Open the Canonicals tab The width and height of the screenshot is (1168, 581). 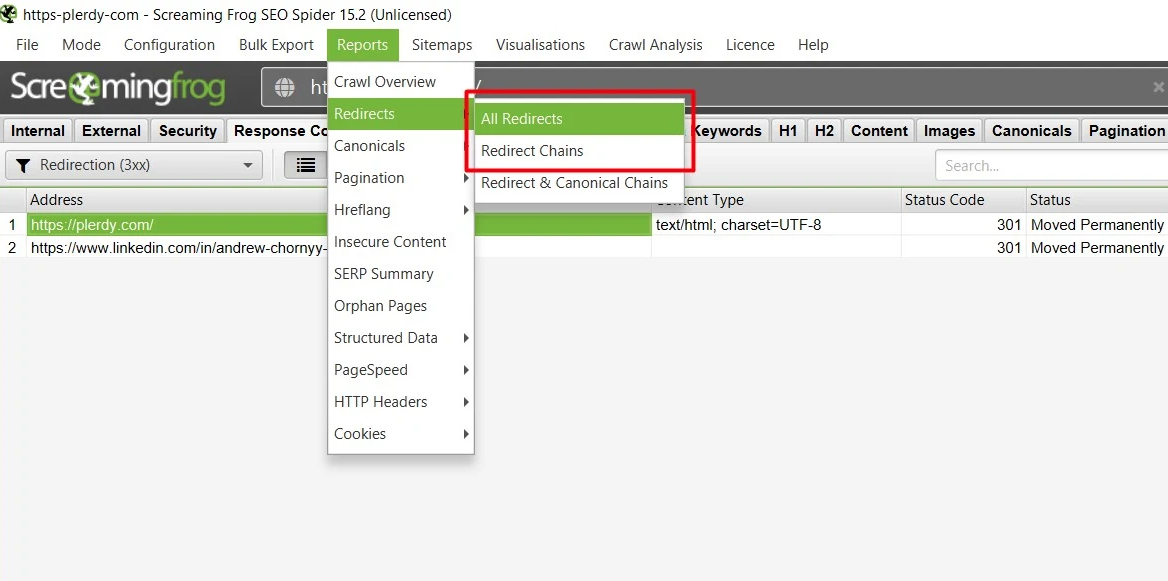pyautogui.click(x=1031, y=130)
